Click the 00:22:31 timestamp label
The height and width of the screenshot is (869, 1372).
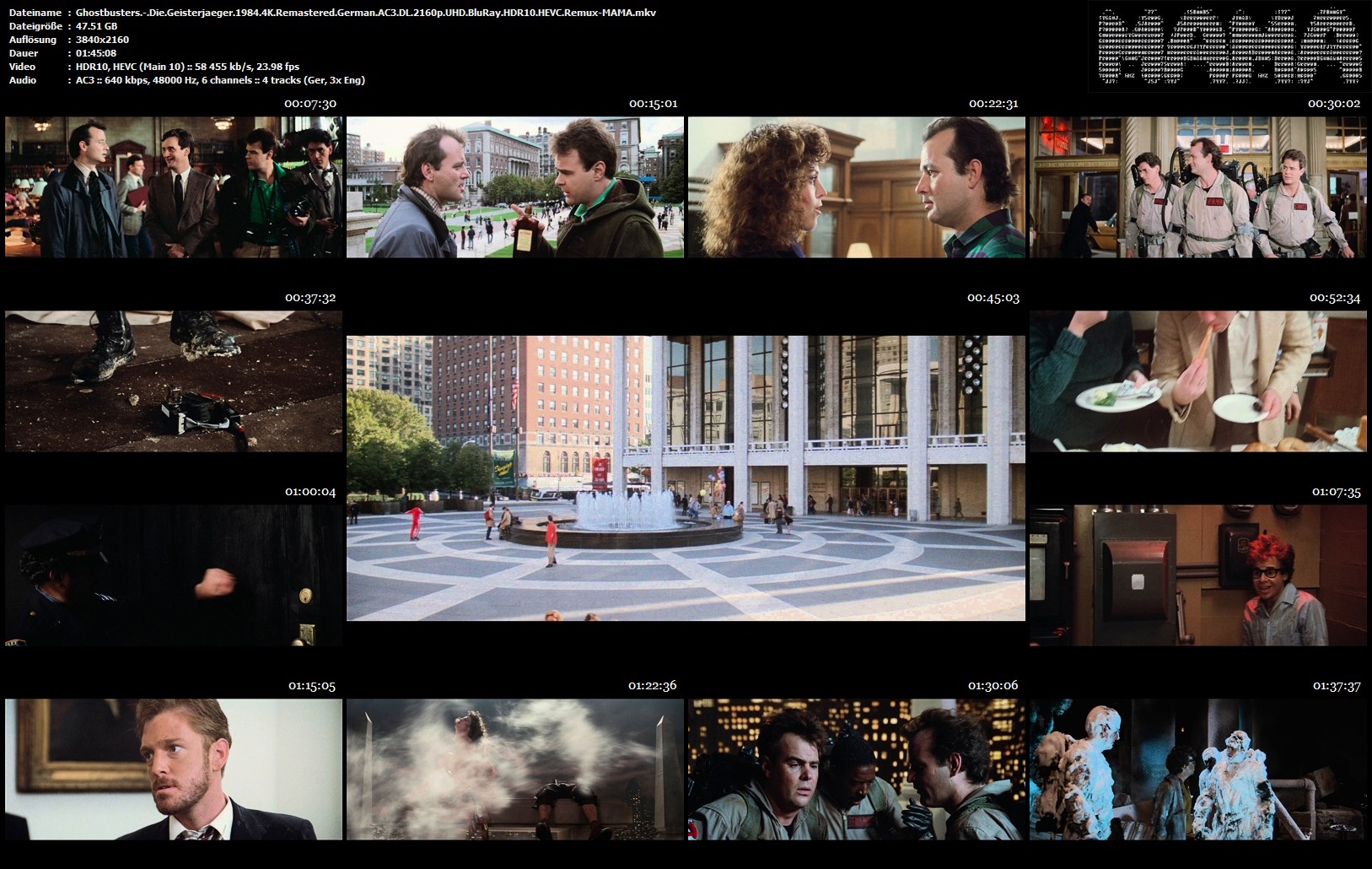point(993,104)
